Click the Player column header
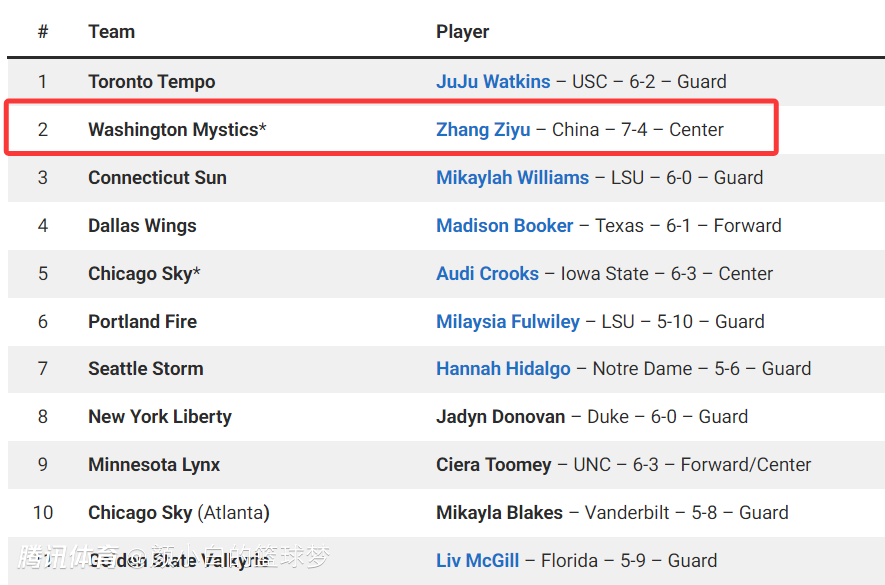This screenshot has height=585, width=885. tap(462, 32)
